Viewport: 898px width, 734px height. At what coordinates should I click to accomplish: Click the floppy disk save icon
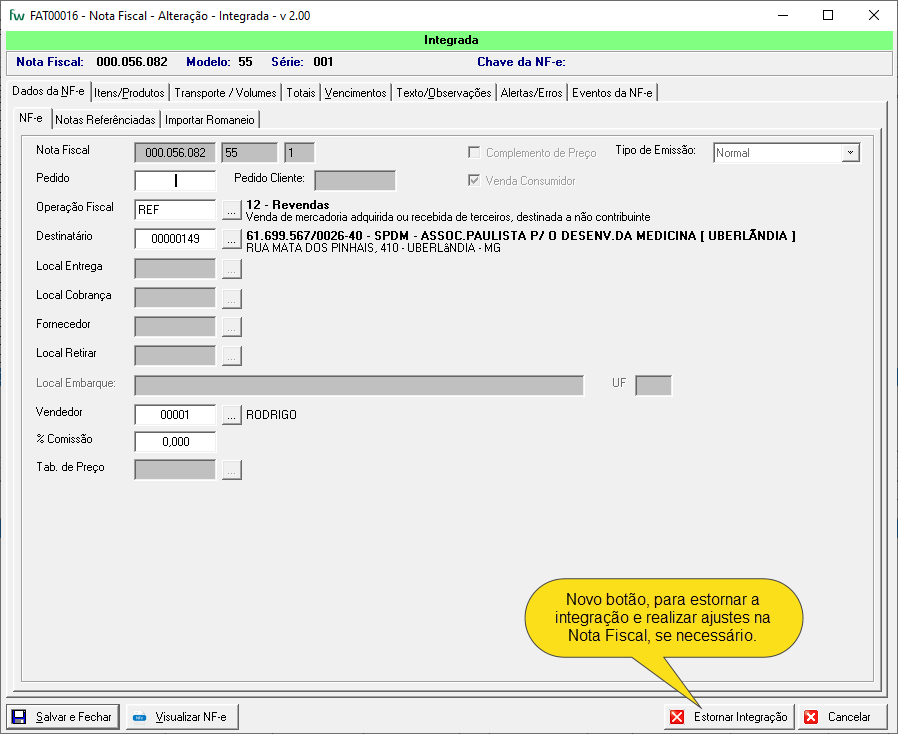[19, 717]
